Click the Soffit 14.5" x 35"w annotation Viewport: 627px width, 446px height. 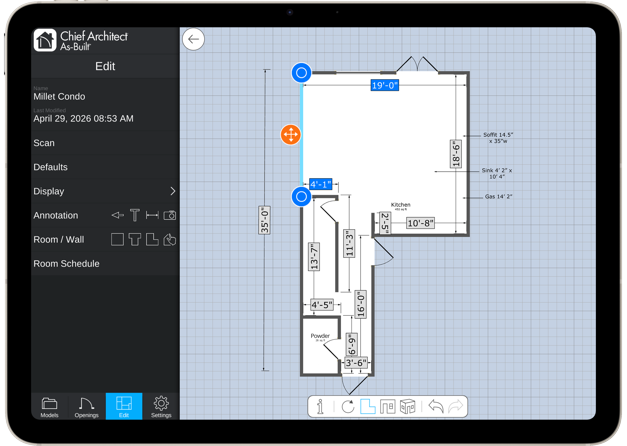coord(498,138)
